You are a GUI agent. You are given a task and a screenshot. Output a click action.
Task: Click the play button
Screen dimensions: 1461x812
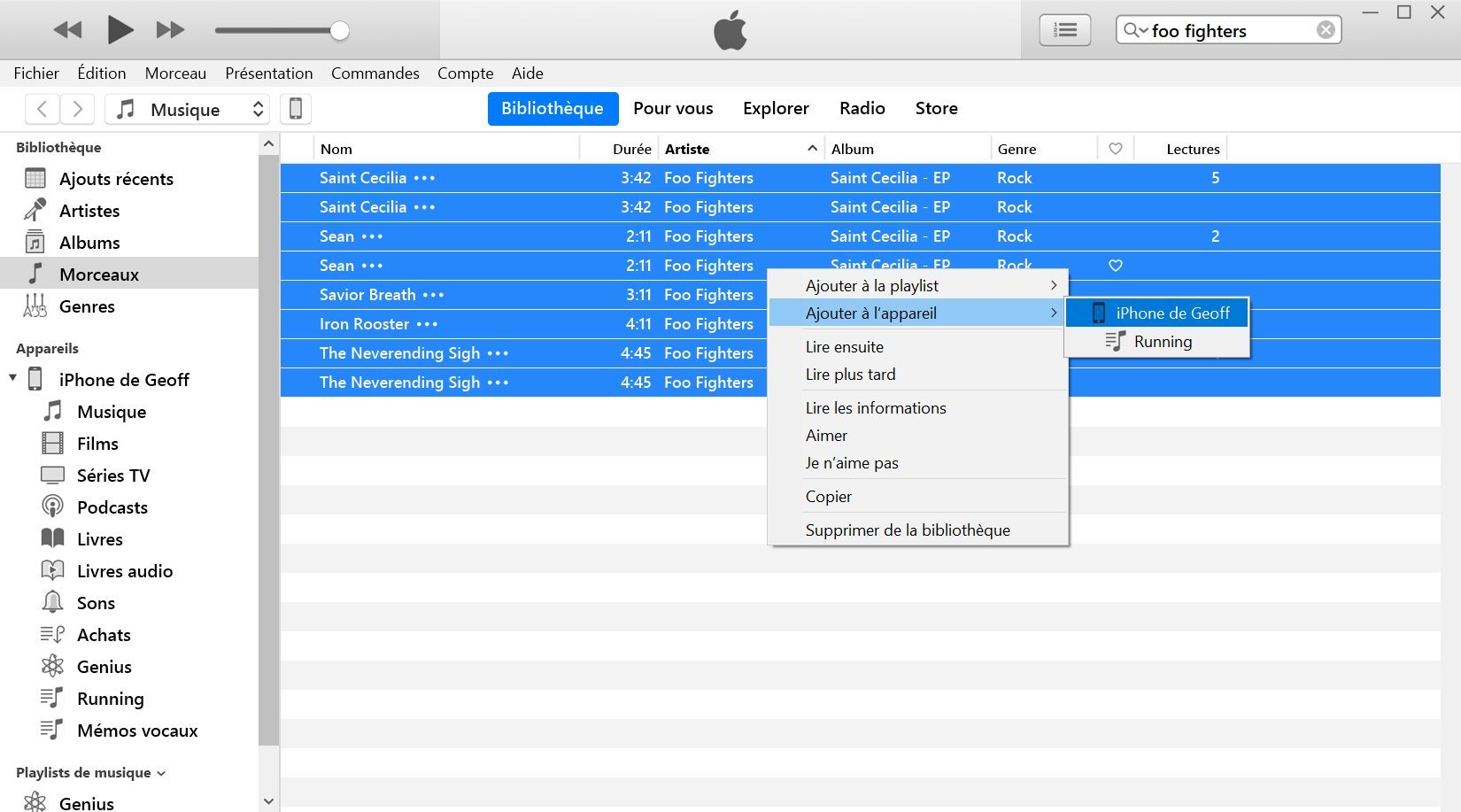pos(120,30)
